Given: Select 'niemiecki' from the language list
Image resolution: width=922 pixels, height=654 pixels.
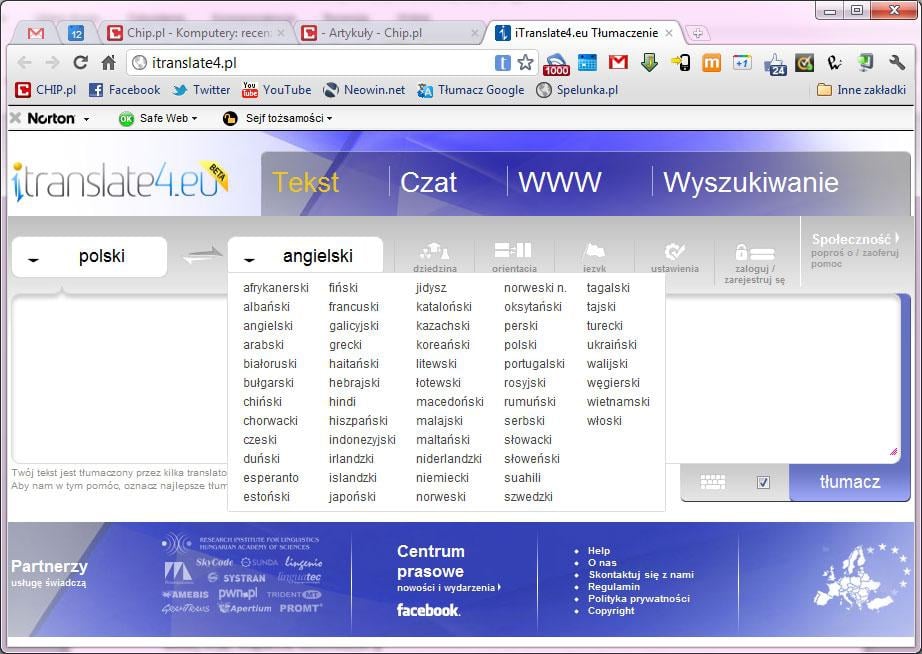Looking at the screenshot, I should point(442,478).
